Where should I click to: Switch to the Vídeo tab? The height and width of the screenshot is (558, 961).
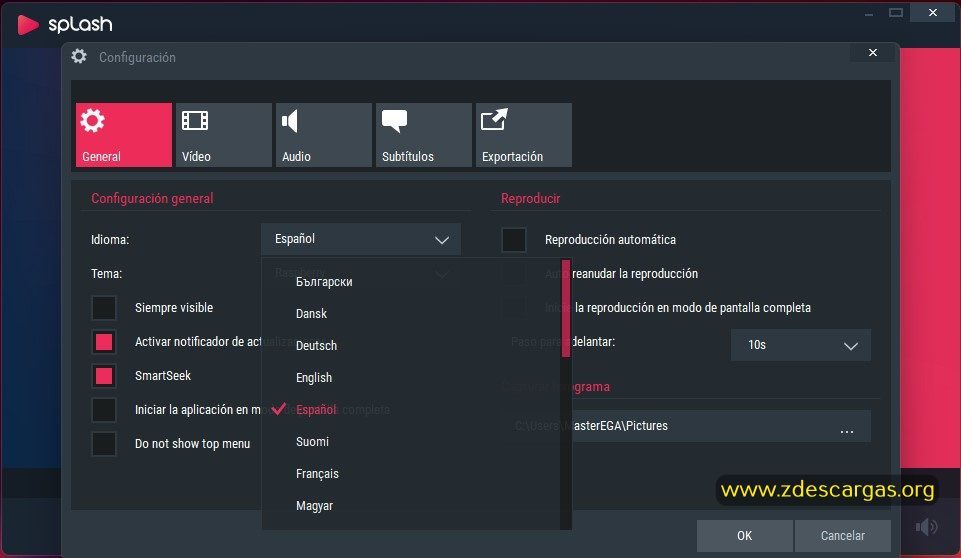click(224, 135)
